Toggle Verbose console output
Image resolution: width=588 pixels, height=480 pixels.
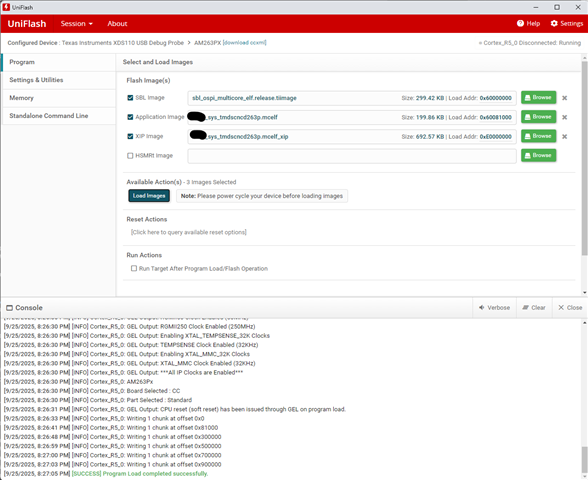click(494, 308)
